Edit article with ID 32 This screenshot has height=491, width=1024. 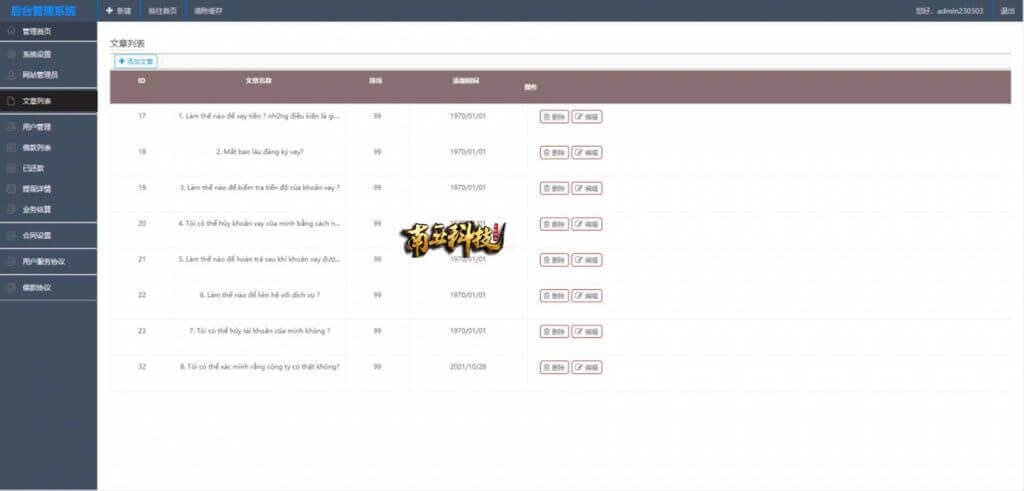click(587, 367)
